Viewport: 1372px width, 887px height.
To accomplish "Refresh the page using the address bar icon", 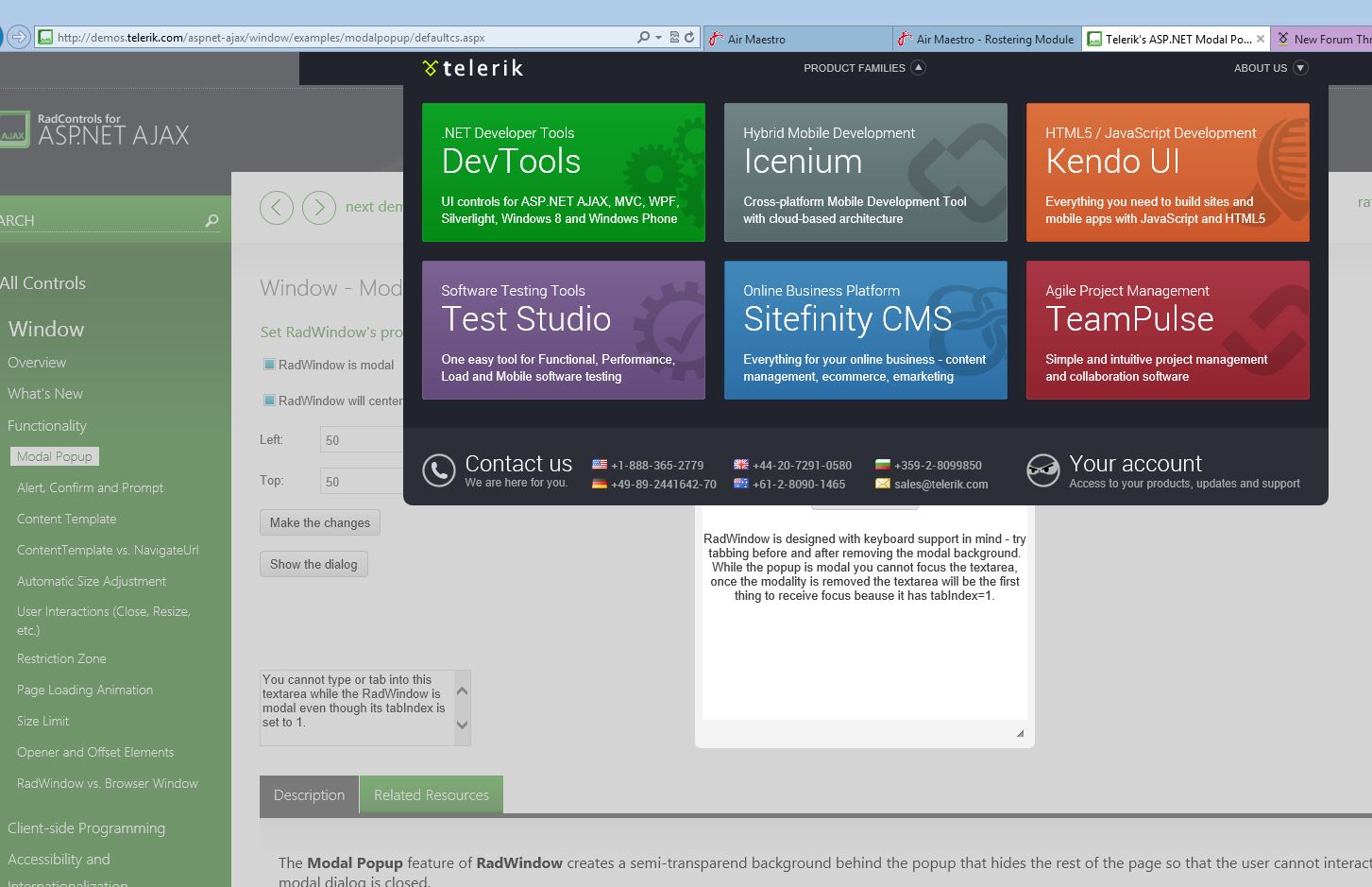I will [x=689, y=38].
